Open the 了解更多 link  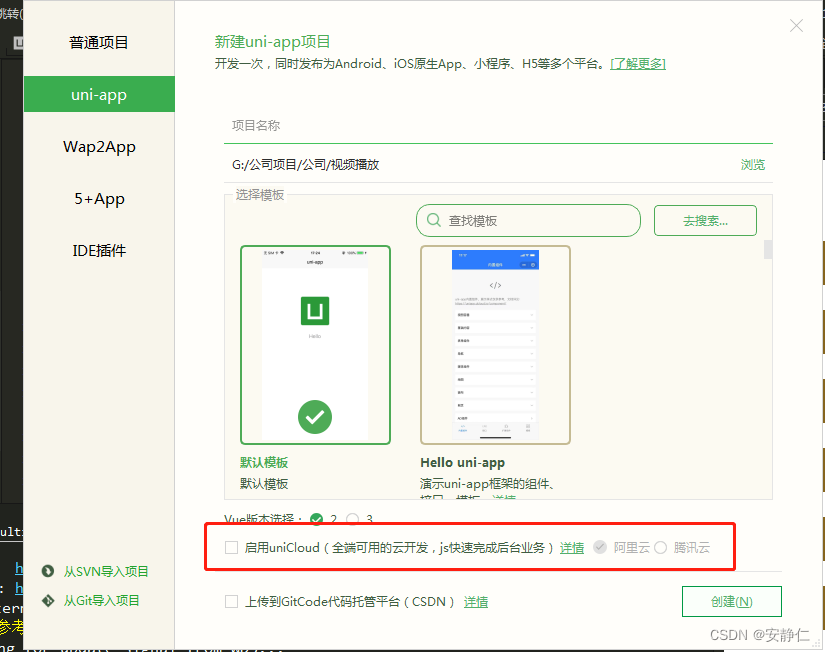point(638,62)
